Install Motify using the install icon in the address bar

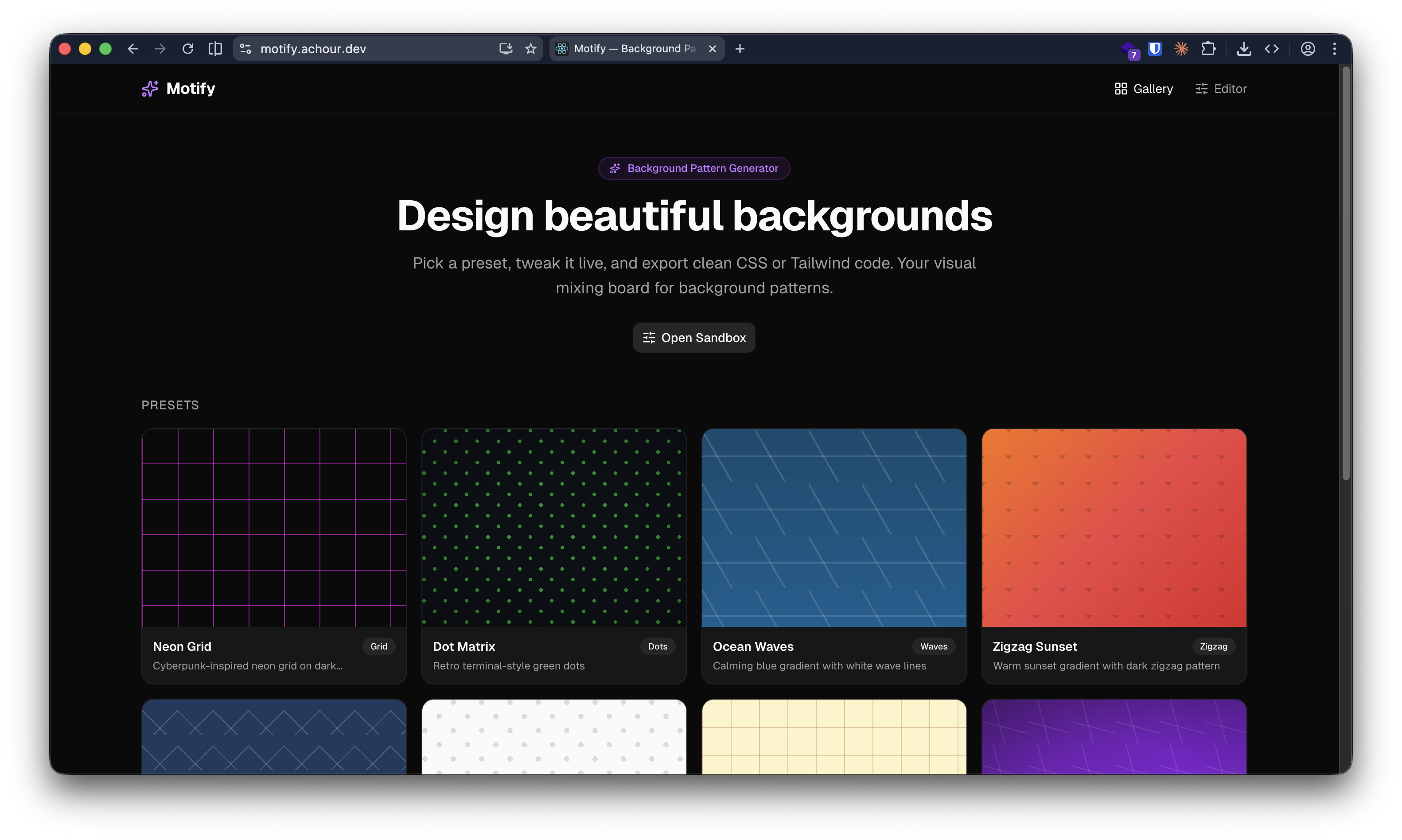[x=506, y=49]
